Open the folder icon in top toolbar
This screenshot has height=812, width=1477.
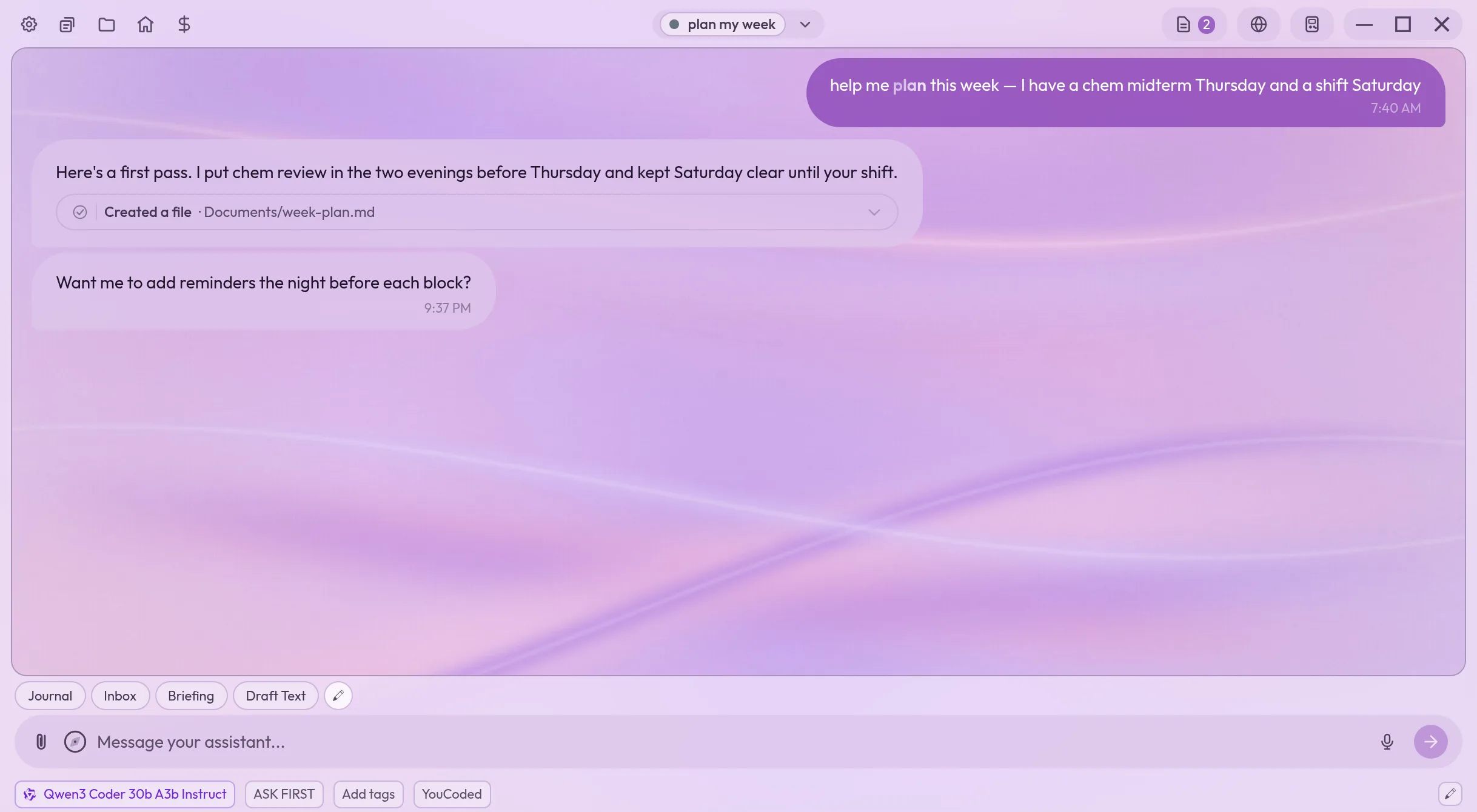tap(107, 24)
